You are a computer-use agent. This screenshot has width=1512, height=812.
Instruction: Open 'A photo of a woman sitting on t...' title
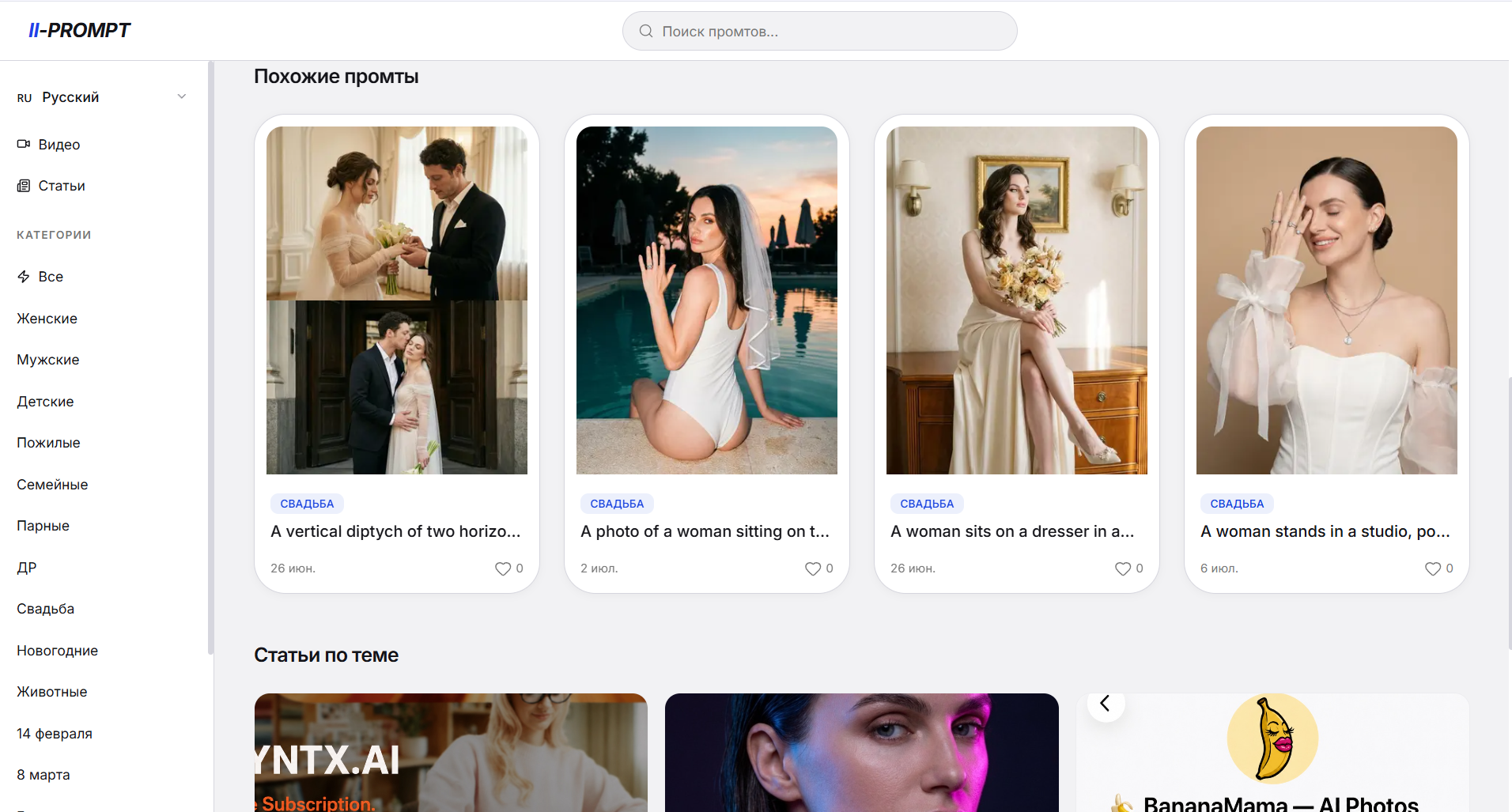[x=705, y=531]
